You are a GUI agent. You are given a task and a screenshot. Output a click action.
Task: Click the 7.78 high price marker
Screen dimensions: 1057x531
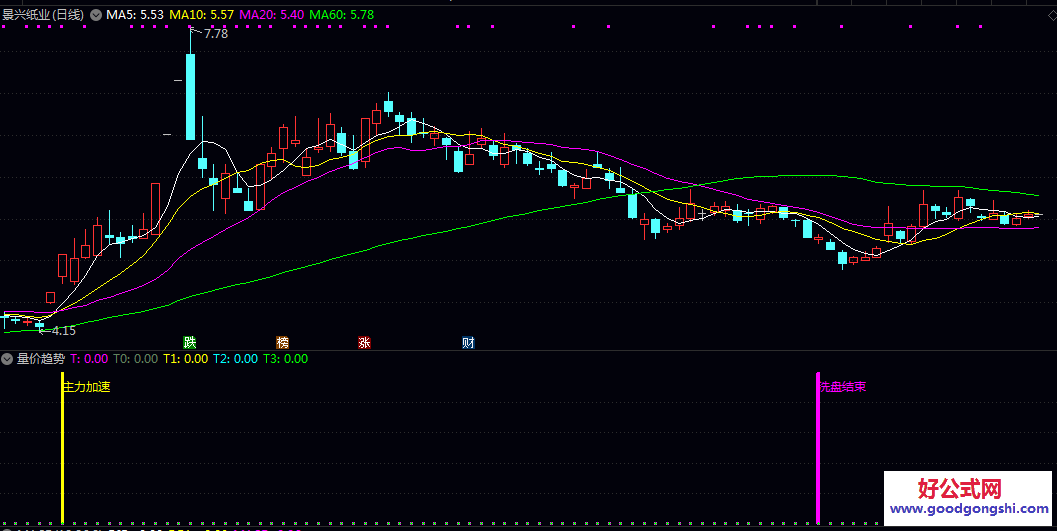[x=215, y=34]
